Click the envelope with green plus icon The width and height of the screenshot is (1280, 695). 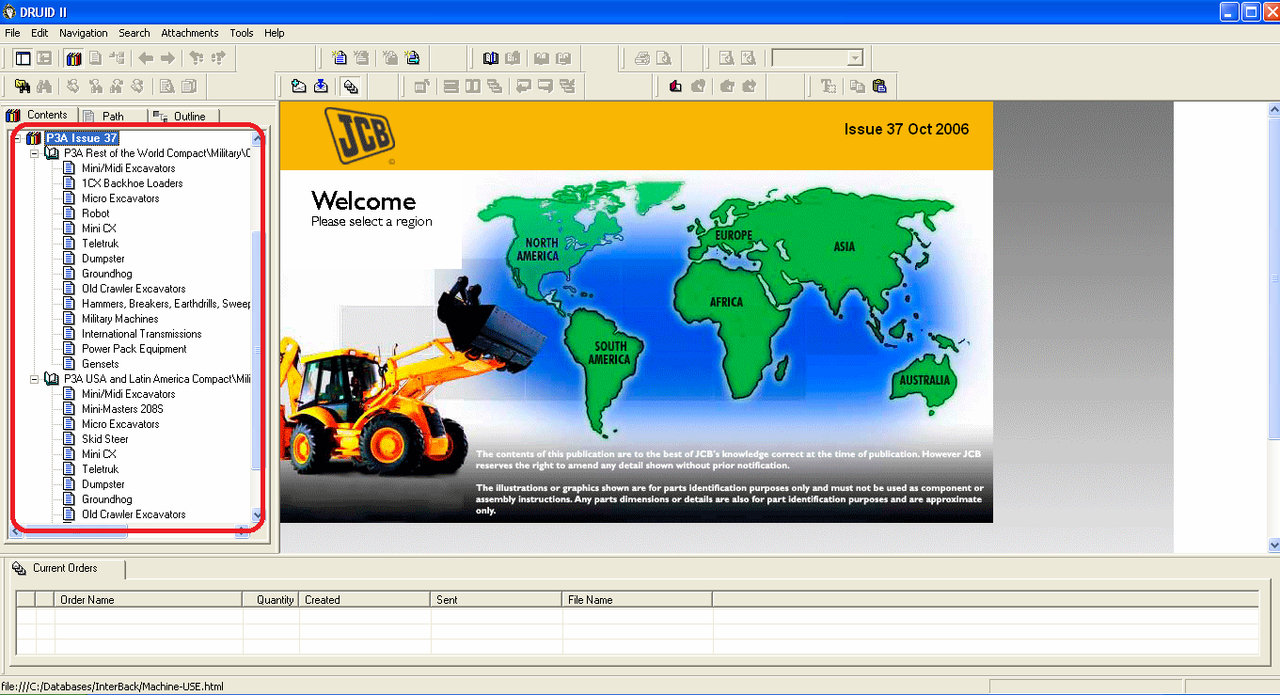tap(298, 86)
